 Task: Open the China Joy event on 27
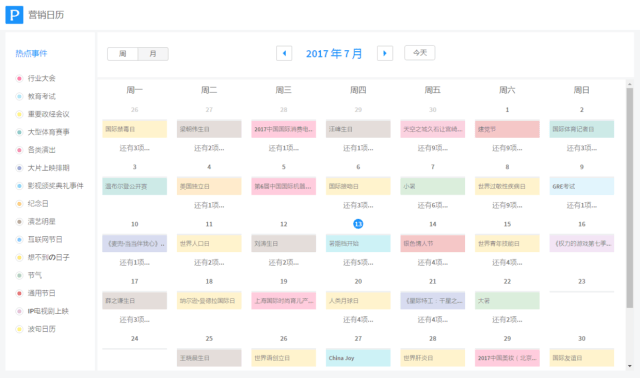(358, 358)
